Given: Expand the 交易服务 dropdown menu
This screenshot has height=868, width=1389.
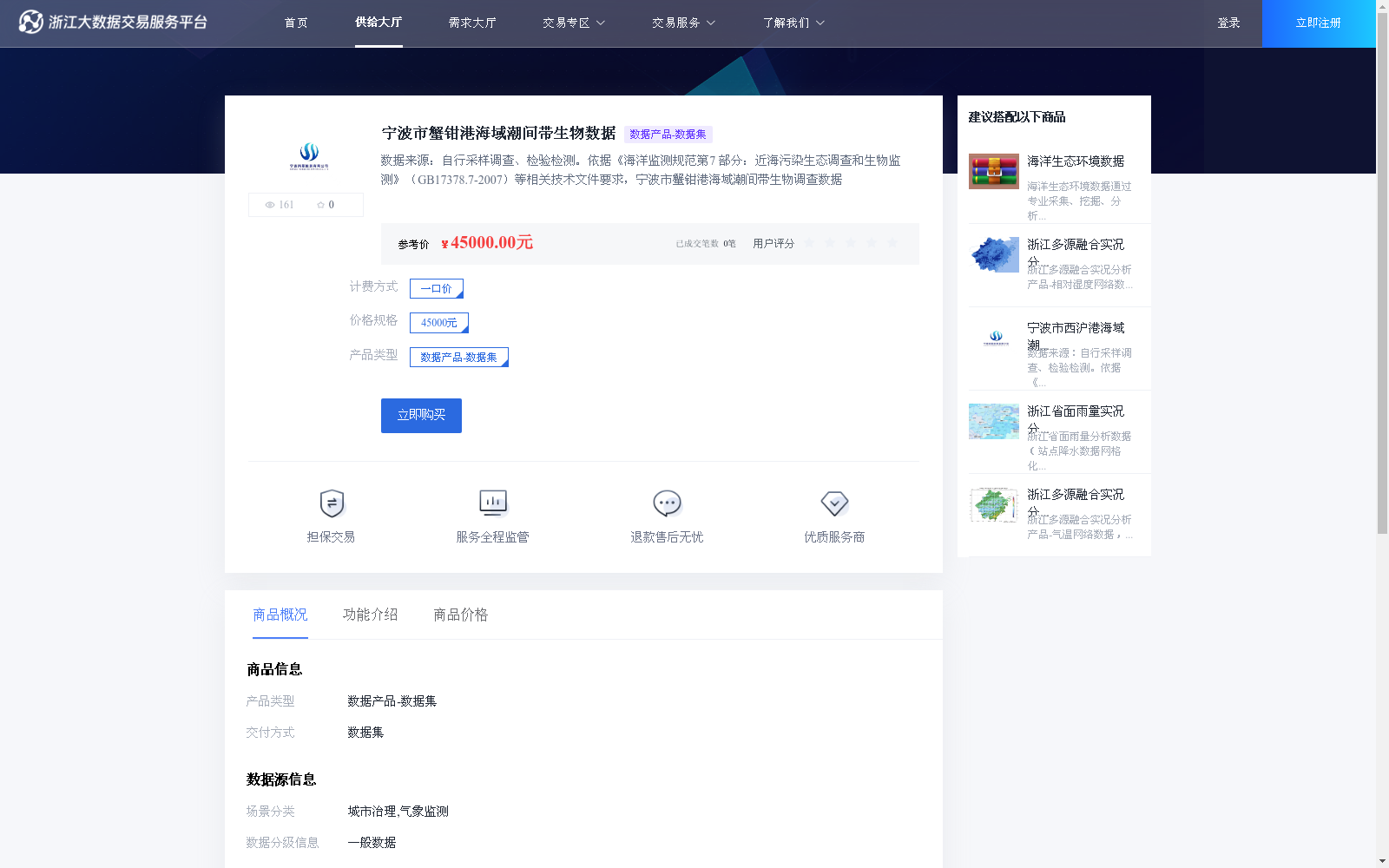Looking at the screenshot, I should click(683, 23).
